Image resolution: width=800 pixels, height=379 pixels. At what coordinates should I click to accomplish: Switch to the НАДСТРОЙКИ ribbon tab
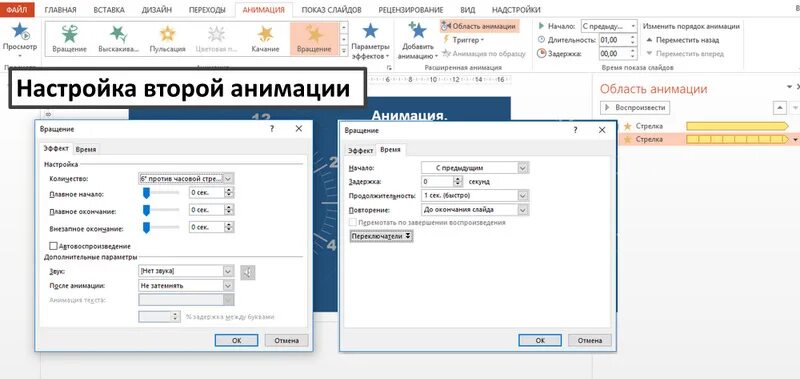tap(516, 10)
